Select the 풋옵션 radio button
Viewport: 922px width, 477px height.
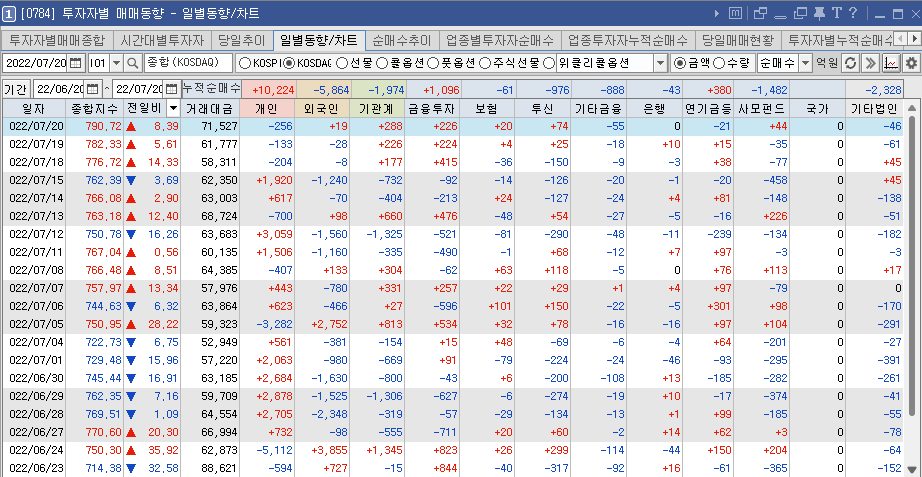click(x=432, y=63)
